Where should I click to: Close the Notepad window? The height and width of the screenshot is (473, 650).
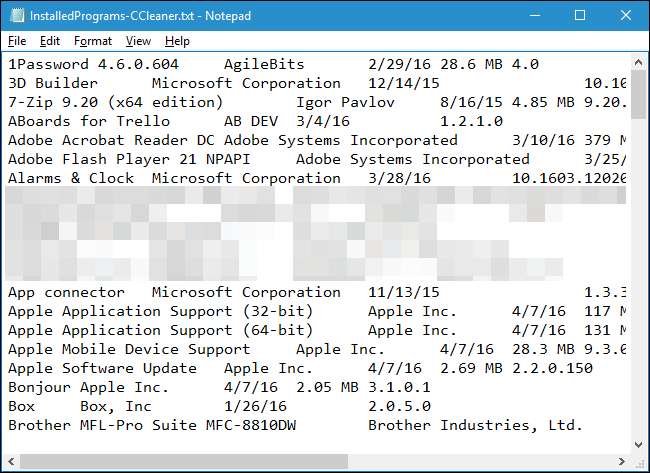(624, 15)
